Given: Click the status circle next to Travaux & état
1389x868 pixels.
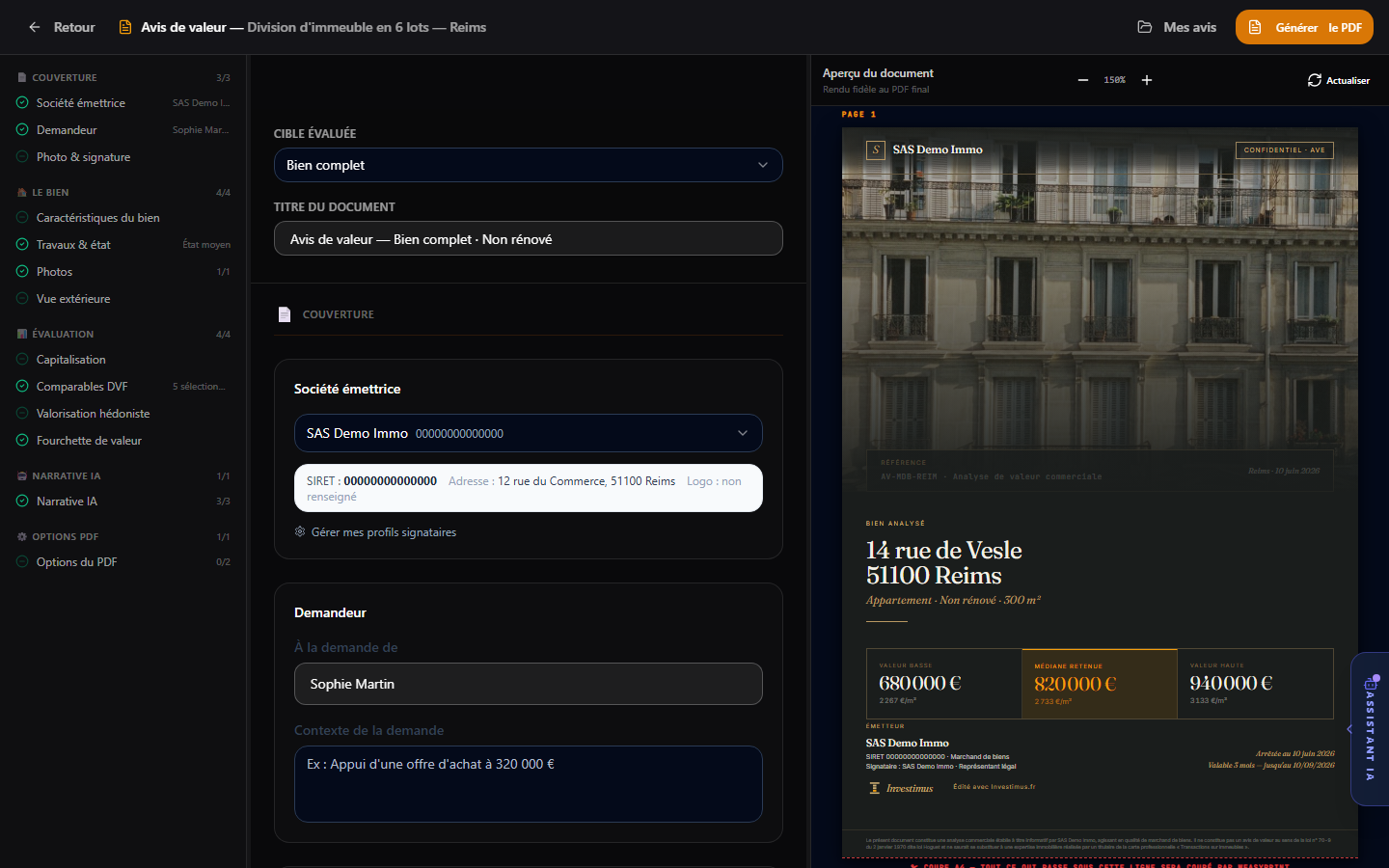Looking at the screenshot, I should click(22, 245).
